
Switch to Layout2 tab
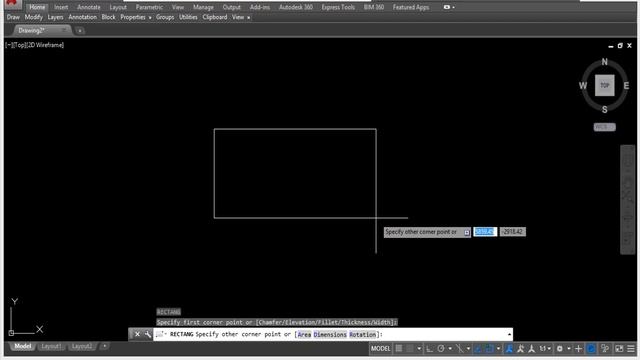click(82, 346)
